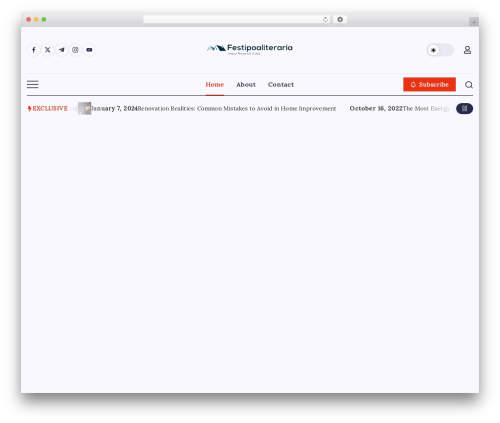Click the January 7, 2024 date

pyautogui.click(x=114, y=108)
